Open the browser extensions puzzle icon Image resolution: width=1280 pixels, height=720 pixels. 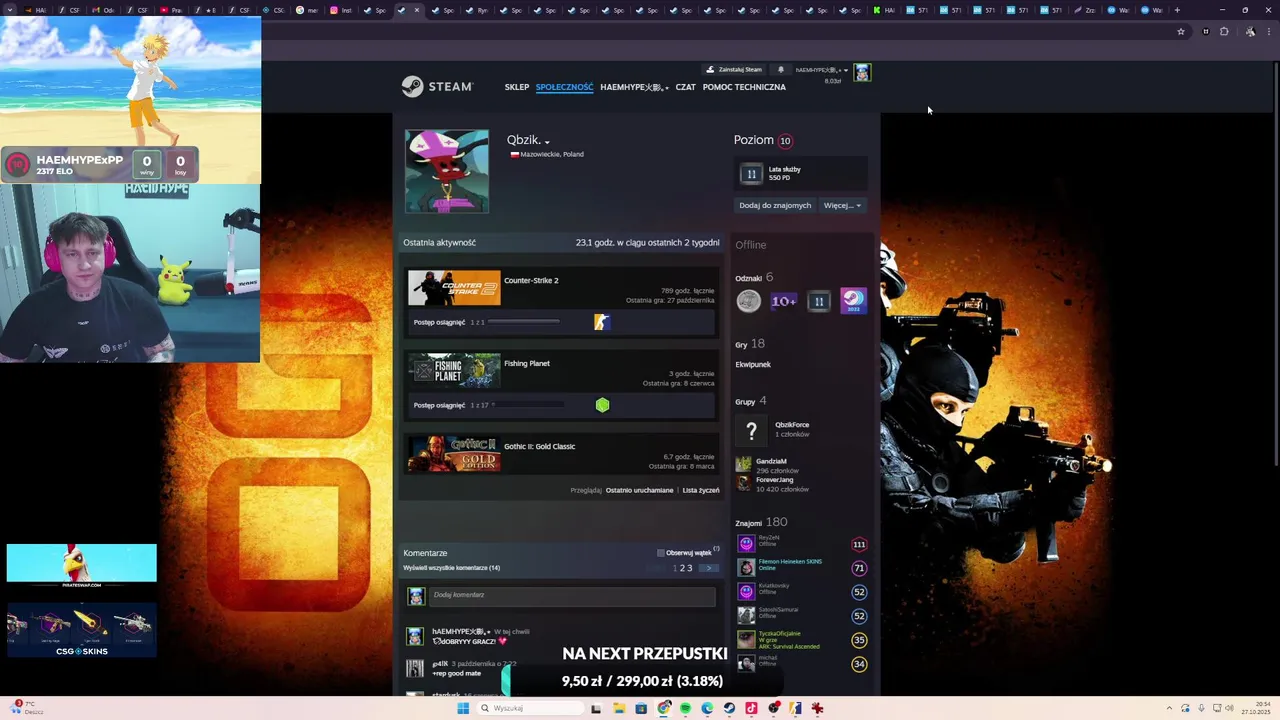pyautogui.click(x=1224, y=32)
